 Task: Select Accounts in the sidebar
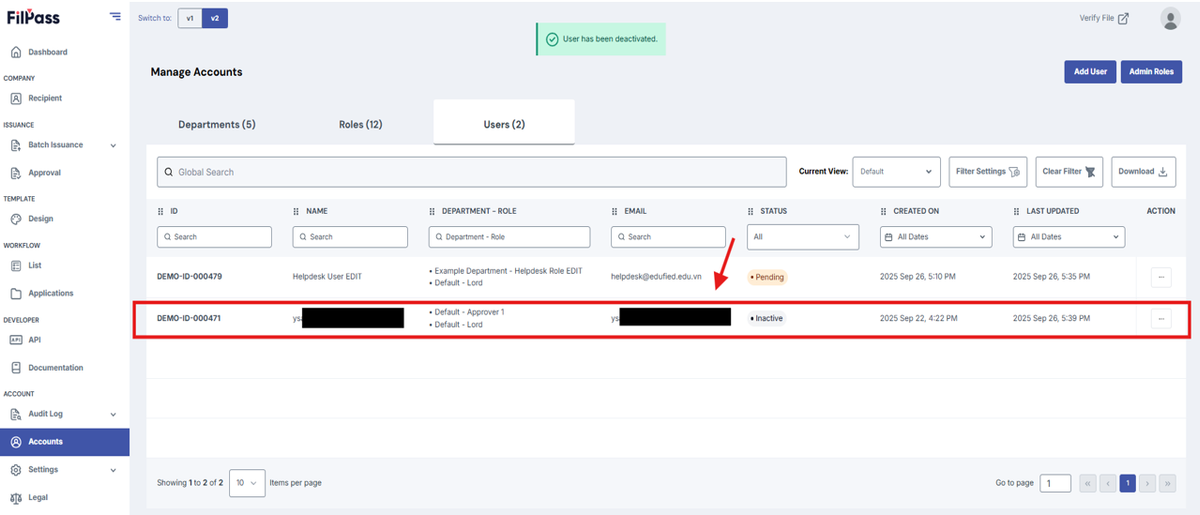tap(64, 441)
